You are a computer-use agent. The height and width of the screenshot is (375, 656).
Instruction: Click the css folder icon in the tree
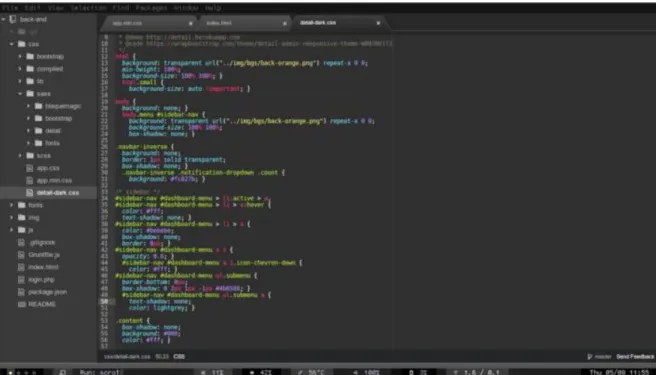(x=22, y=44)
